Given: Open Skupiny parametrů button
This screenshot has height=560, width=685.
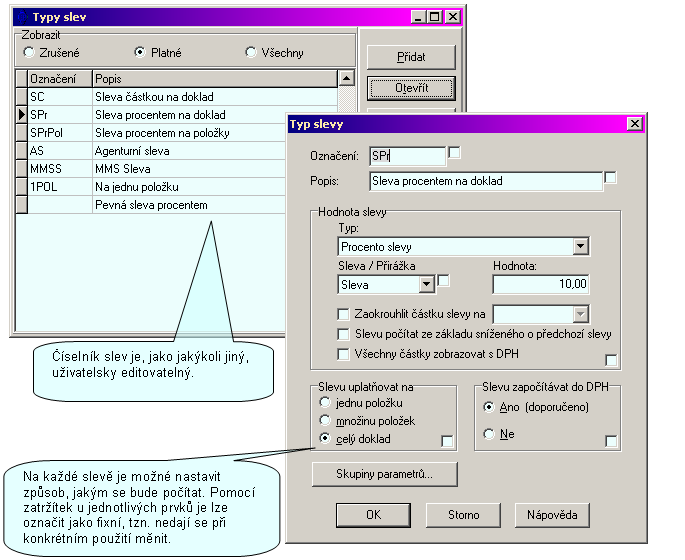Looking at the screenshot, I should (384, 473).
